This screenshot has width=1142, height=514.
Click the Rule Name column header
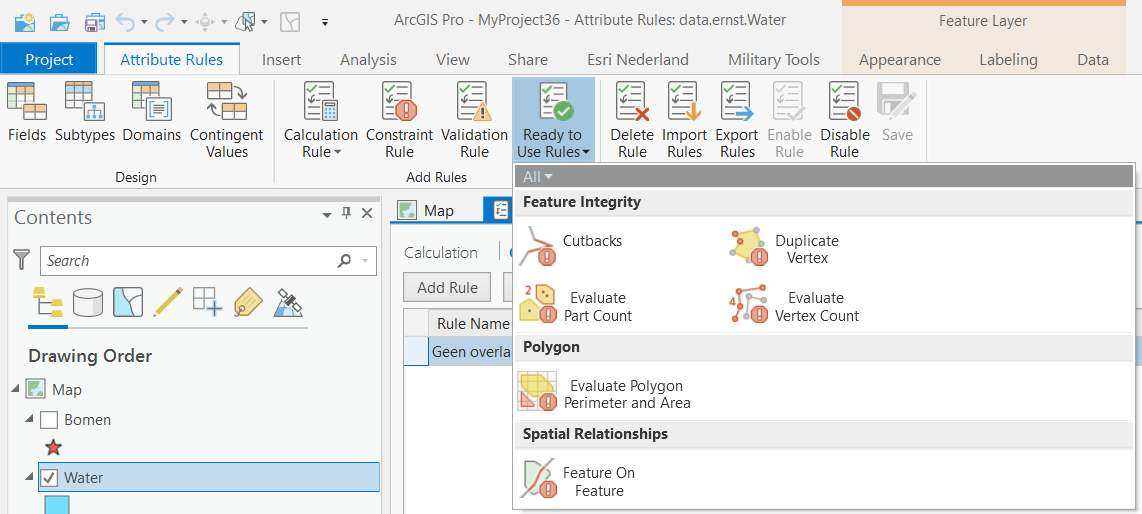pyautogui.click(x=473, y=323)
